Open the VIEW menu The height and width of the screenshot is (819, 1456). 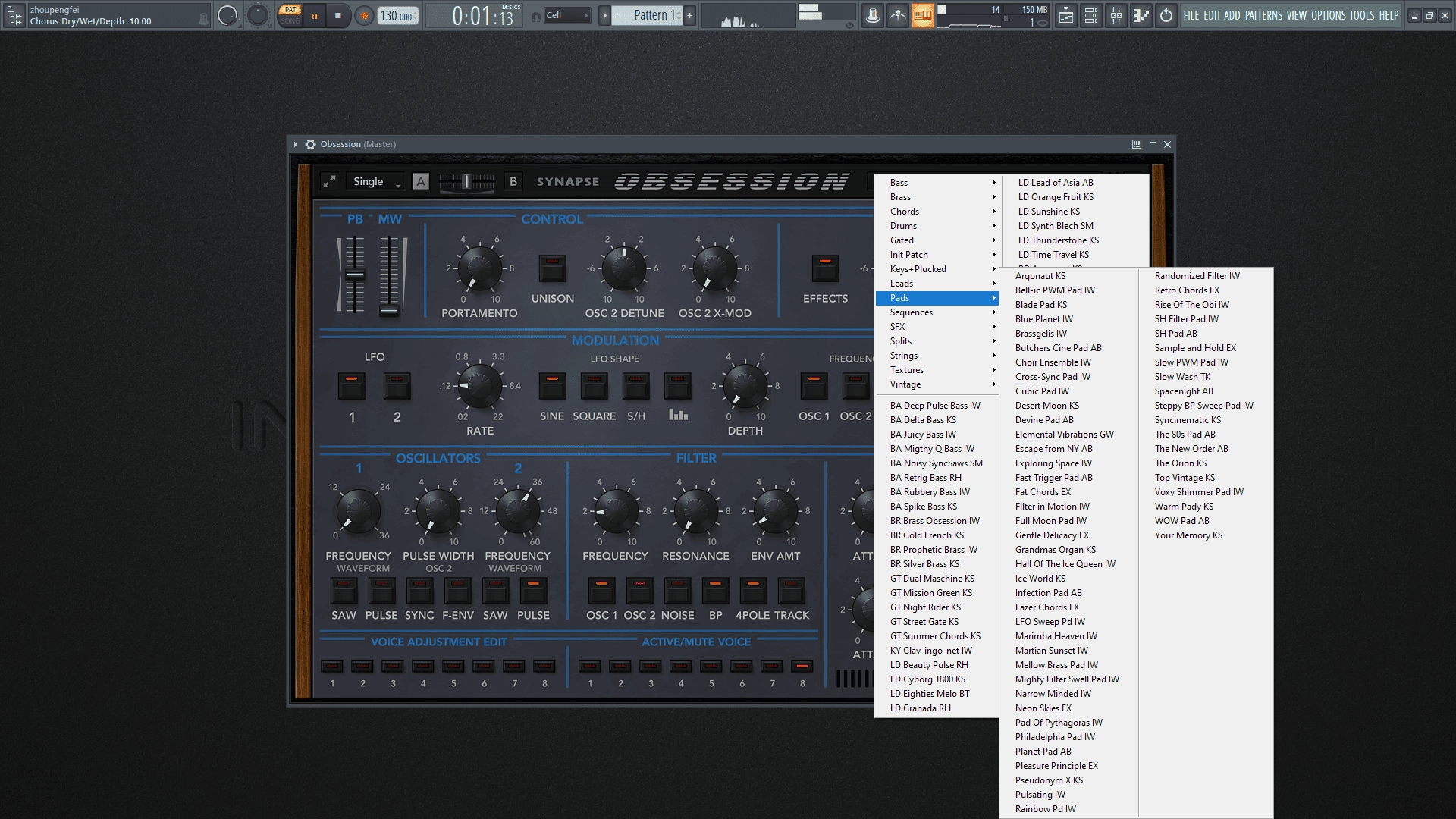tap(1297, 15)
